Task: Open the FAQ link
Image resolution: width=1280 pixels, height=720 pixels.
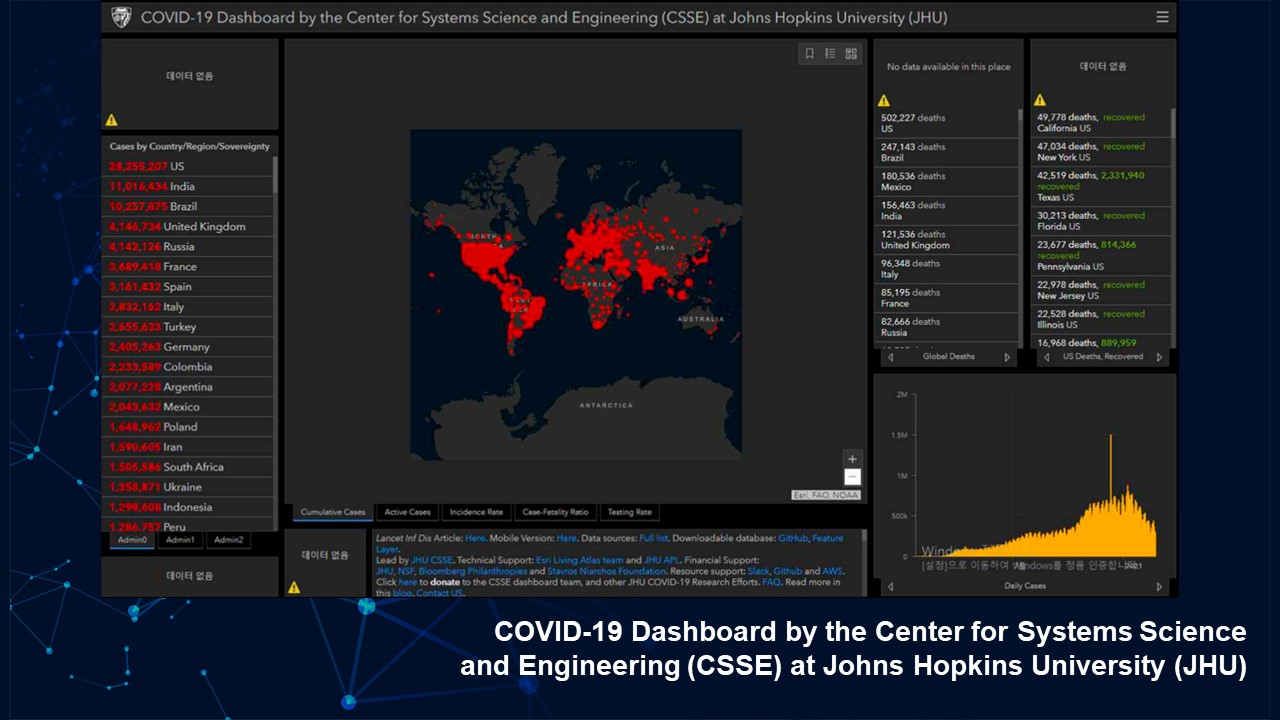Action: tap(771, 582)
